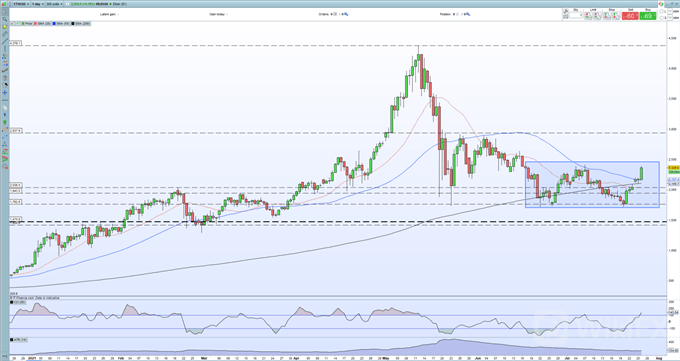Click the red Sell price button

point(630,16)
